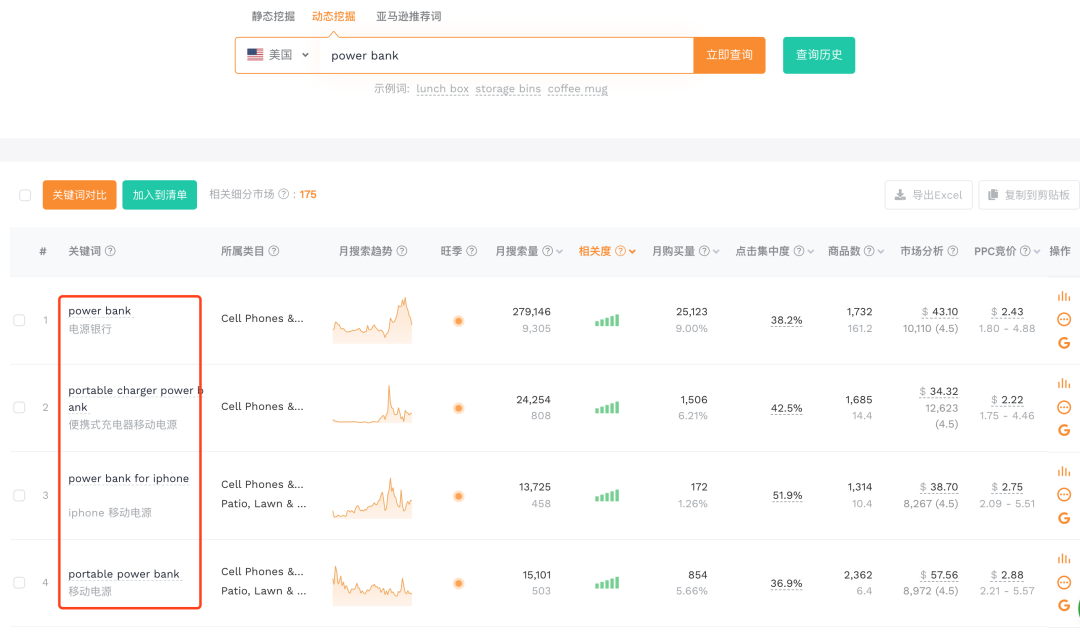Open the bar chart analysis icon for power bank
Viewport: 1080px width, 638px height.
1063,296
